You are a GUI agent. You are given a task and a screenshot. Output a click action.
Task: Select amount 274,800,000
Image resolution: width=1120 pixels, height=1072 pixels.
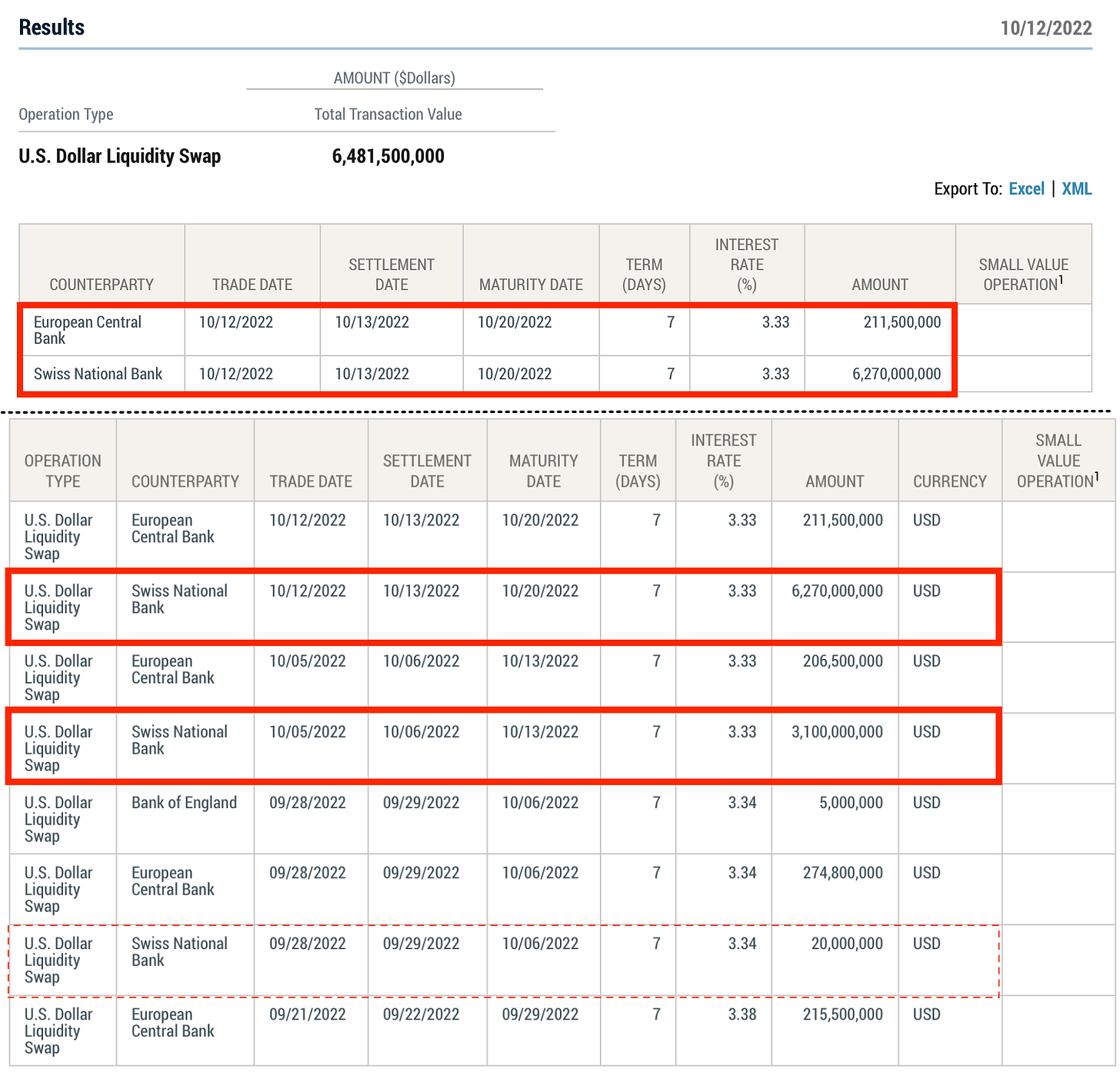pyautogui.click(x=843, y=873)
